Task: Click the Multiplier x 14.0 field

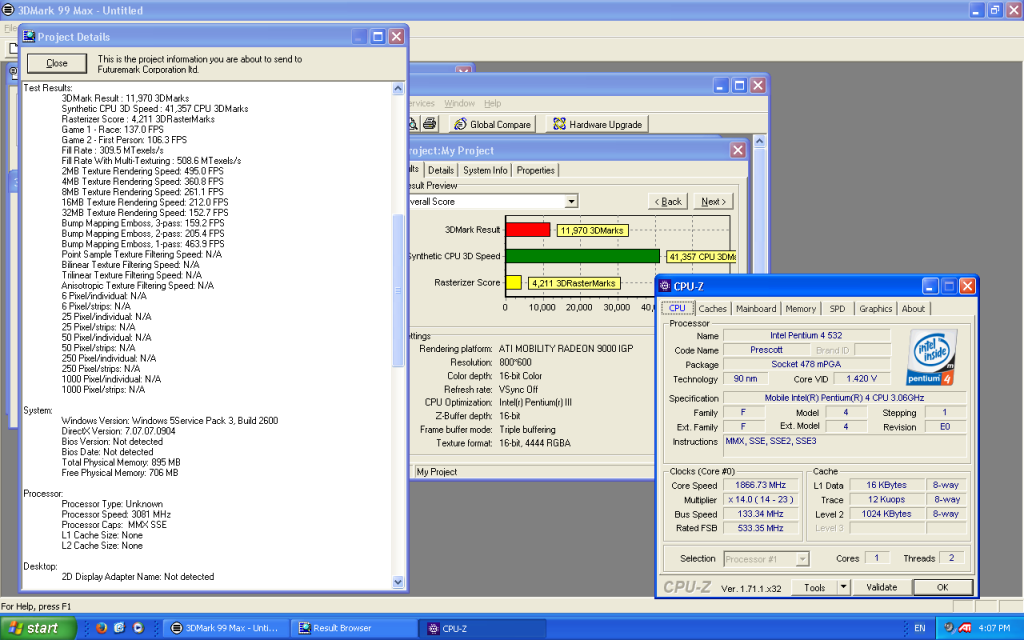Action: click(x=760, y=500)
